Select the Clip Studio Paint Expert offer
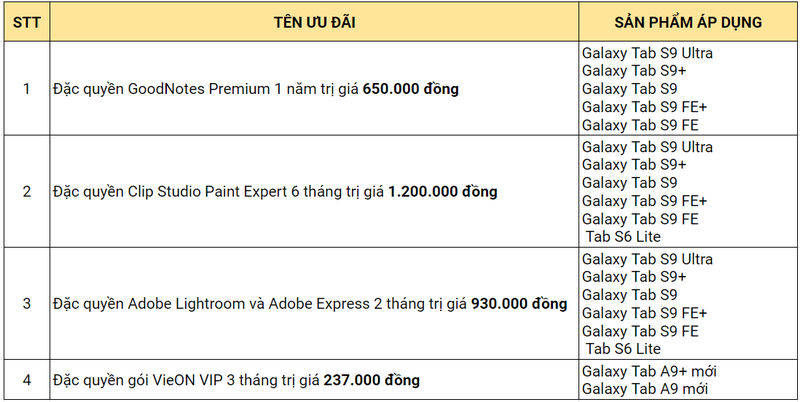The width and height of the screenshot is (800, 402). pos(314,192)
